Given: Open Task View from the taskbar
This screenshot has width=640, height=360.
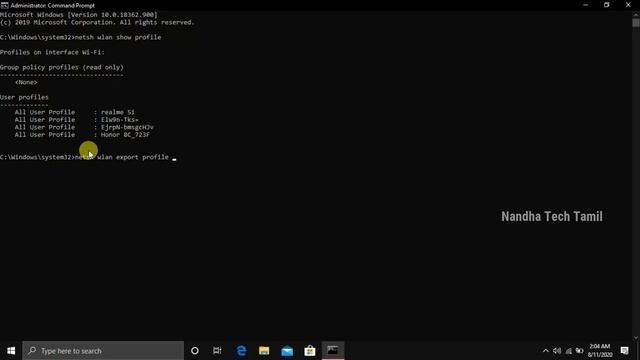Looking at the screenshot, I should (217, 351).
